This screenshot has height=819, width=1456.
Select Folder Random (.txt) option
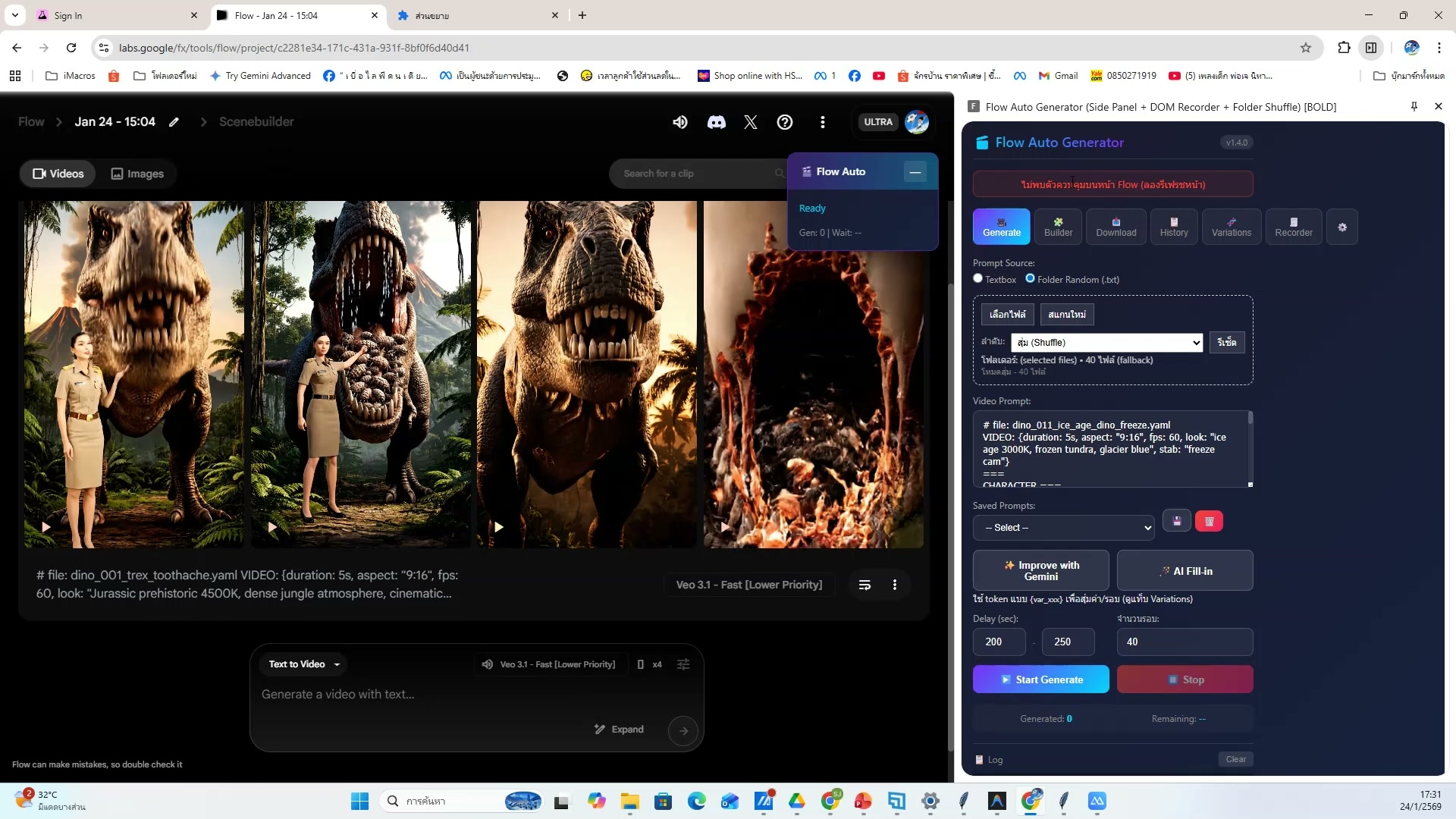click(x=1030, y=278)
